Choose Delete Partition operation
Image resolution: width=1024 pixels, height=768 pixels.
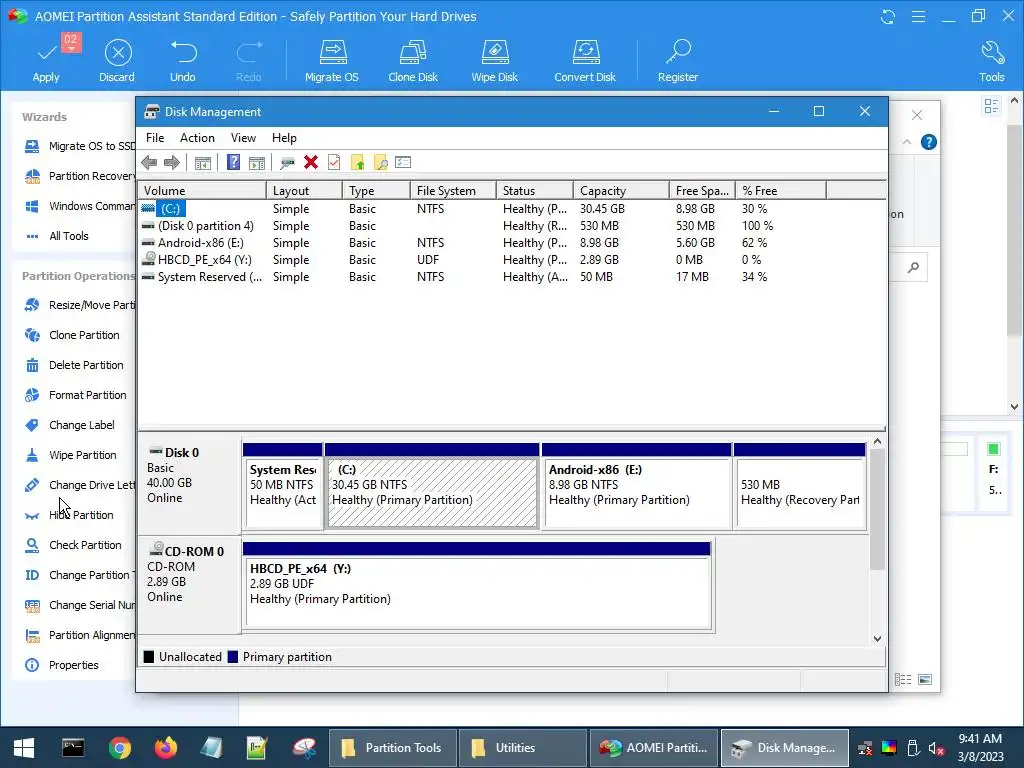click(74, 365)
